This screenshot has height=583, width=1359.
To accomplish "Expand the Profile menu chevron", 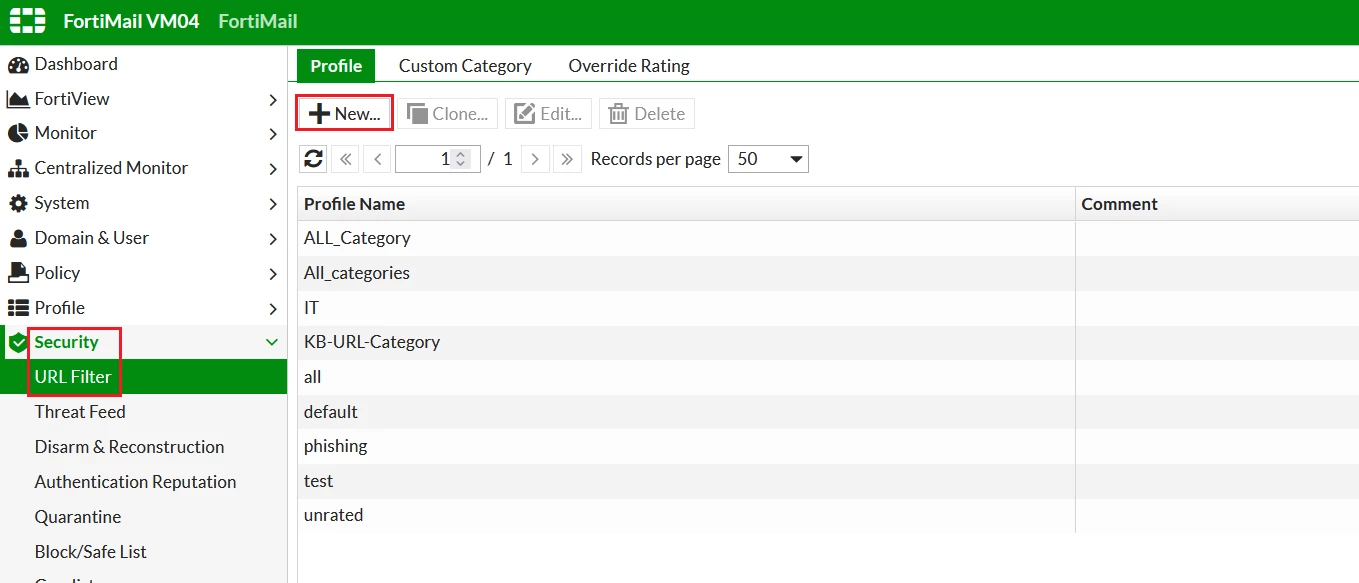I will tap(273, 309).
